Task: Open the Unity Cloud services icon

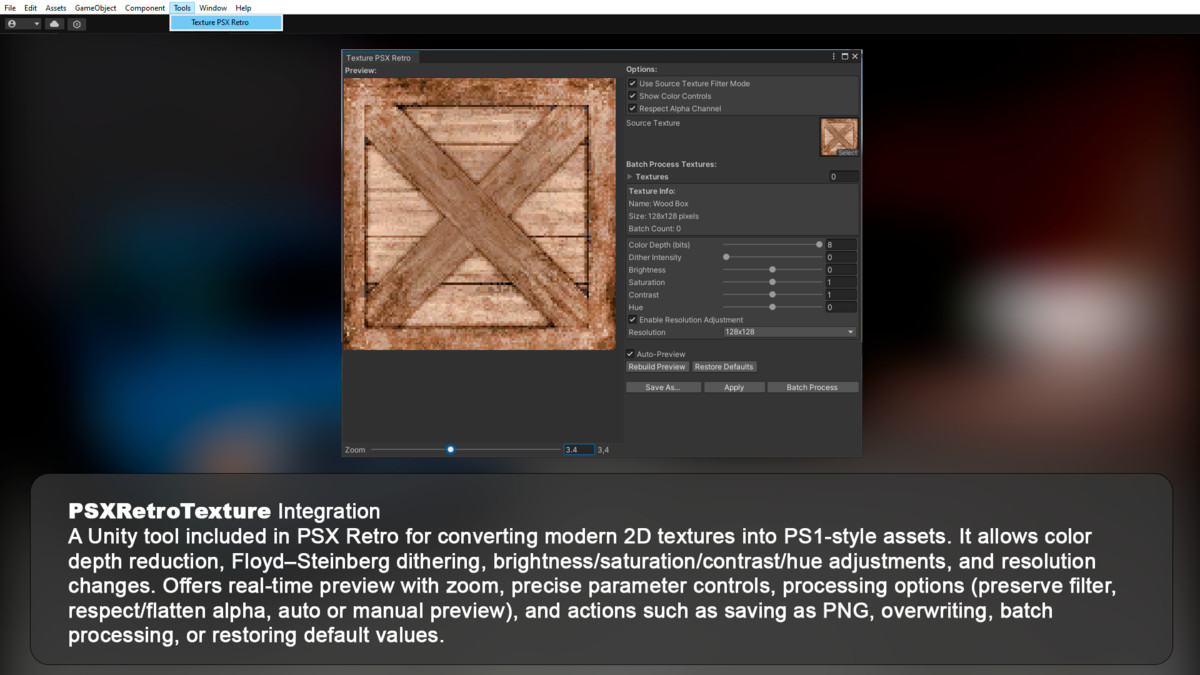Action: [x=54, y=23]
